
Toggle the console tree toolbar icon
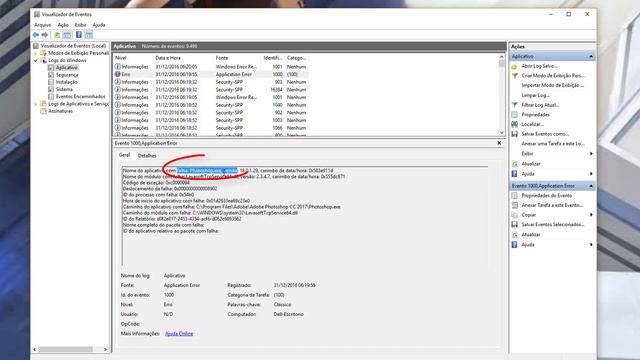click(67, 35)
